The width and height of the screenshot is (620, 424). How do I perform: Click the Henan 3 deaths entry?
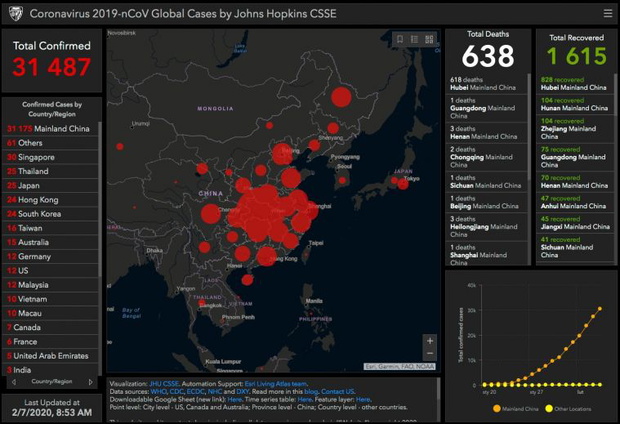(x=486, y=132)
